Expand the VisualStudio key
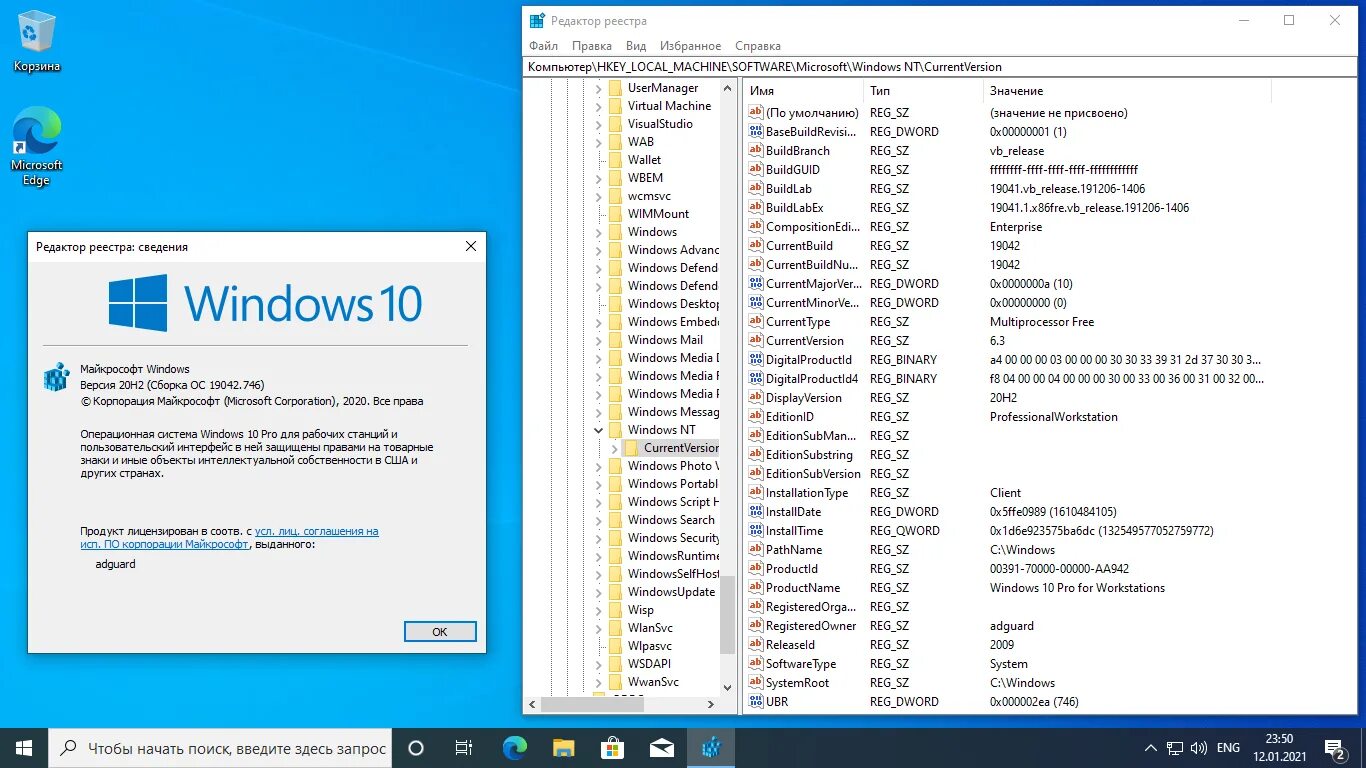1366x768 pixels. (599, 124)
